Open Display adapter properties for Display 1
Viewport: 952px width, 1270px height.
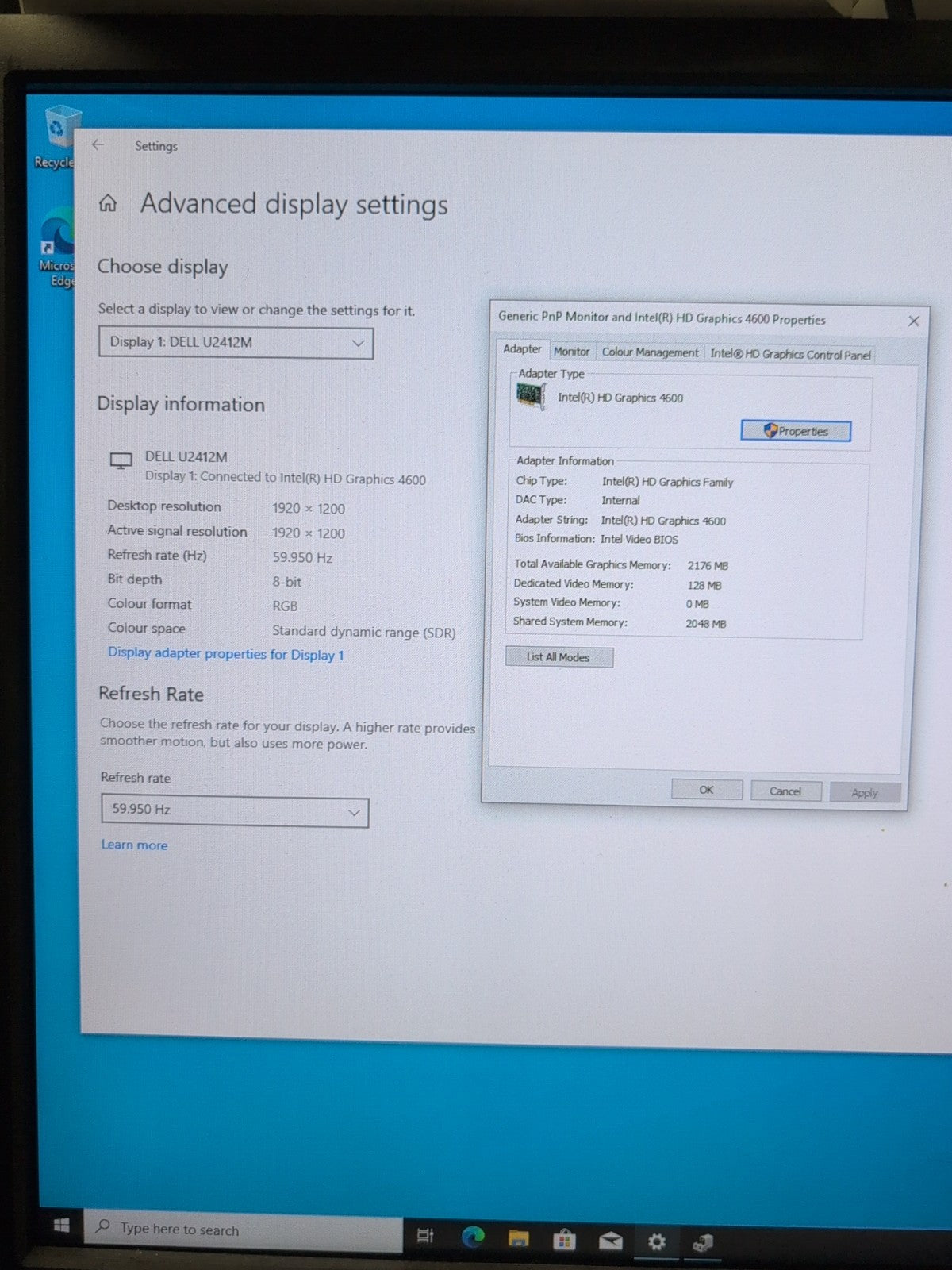pyautogui.click(x=226, y=654)
